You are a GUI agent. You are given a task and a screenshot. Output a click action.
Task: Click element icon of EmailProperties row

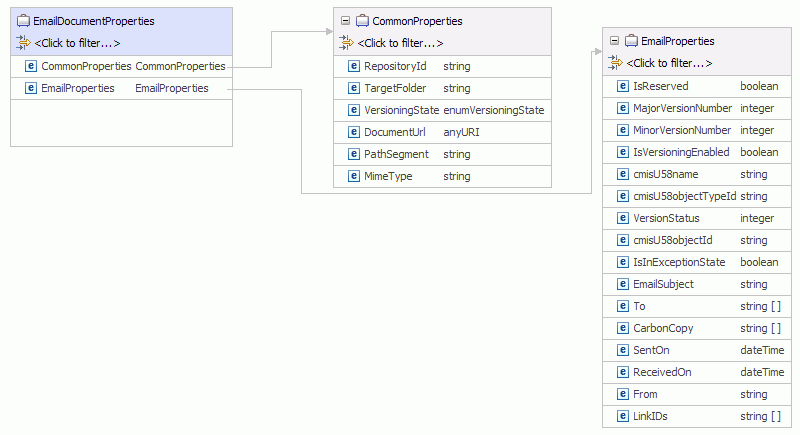coord(31,88)
